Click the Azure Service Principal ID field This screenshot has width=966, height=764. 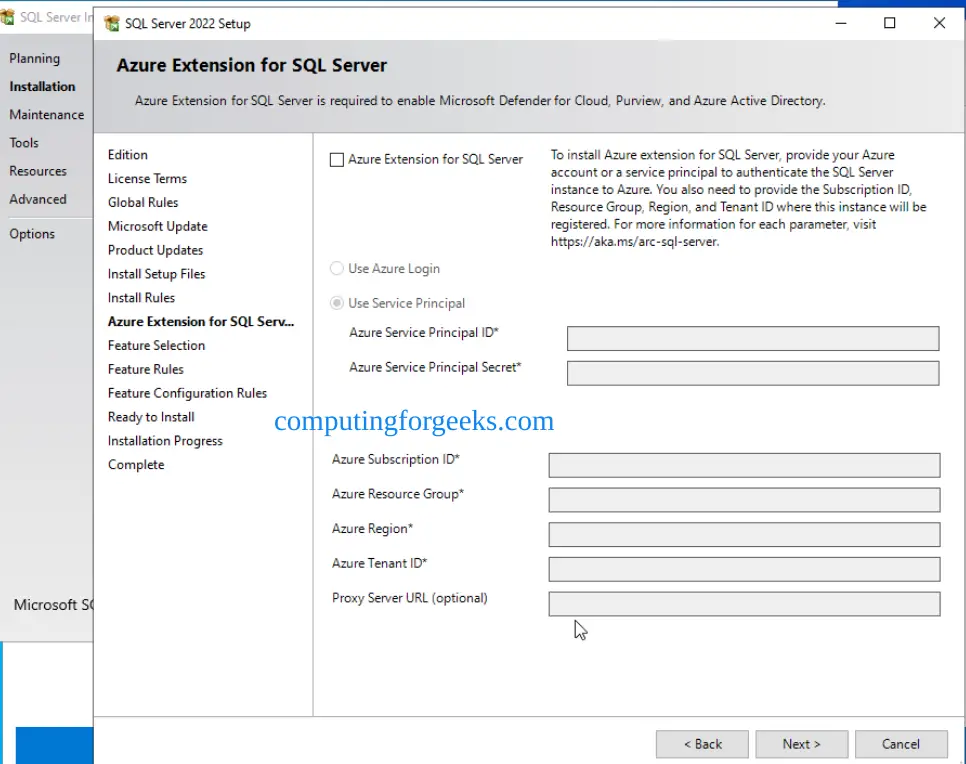coord(753,338)
